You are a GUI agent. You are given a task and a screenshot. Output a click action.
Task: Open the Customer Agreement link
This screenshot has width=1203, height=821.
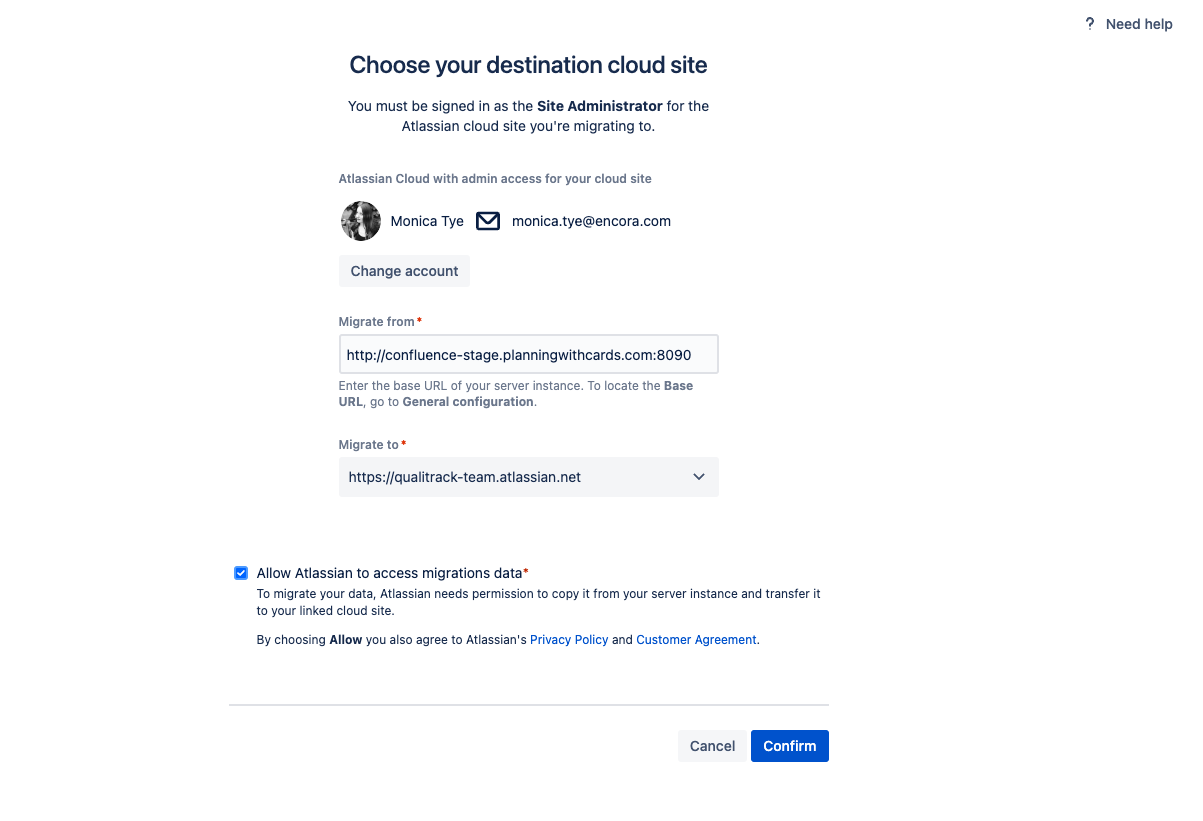coord(696,640)
